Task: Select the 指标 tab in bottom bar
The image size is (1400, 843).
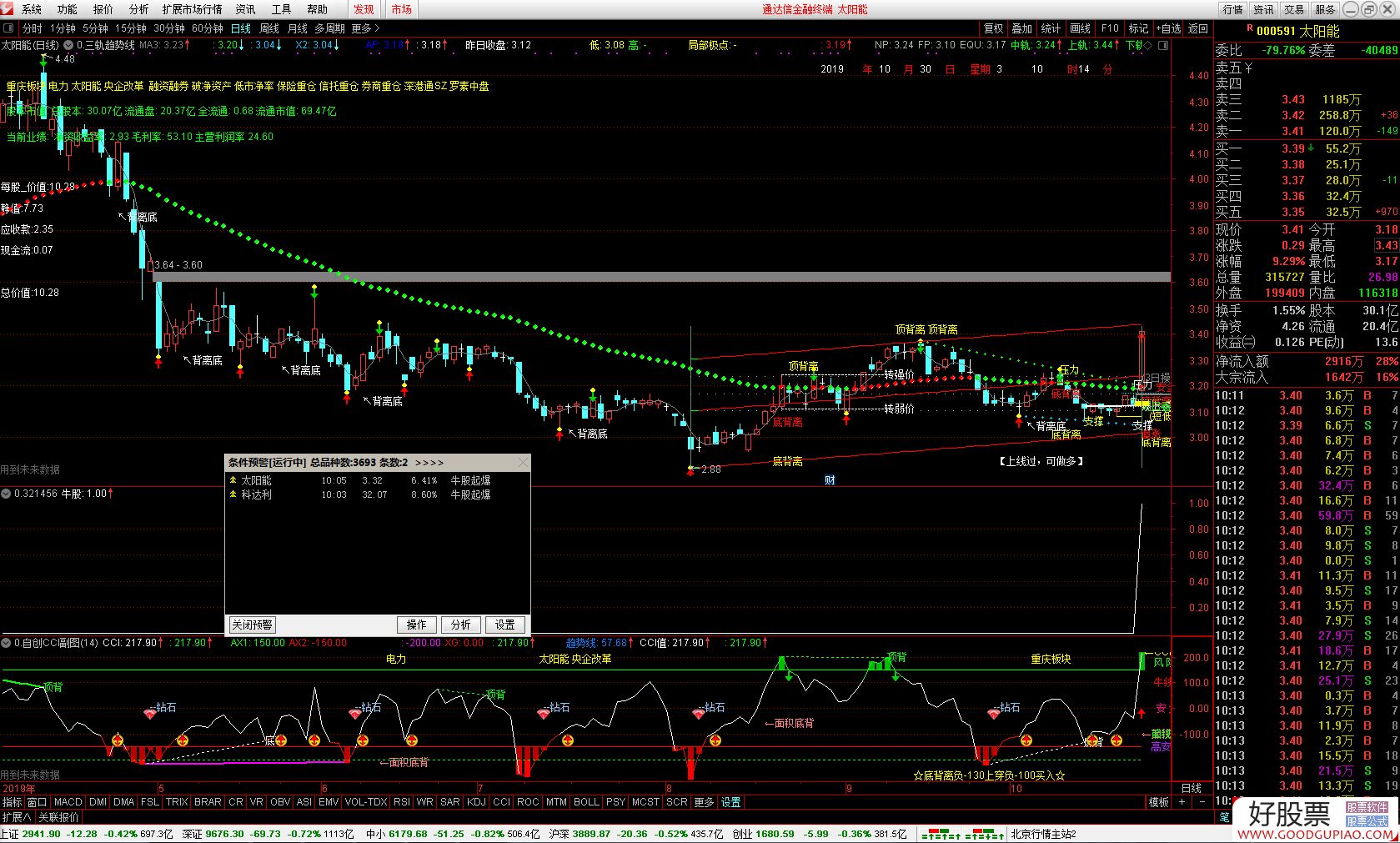Action: coord(13,802)
